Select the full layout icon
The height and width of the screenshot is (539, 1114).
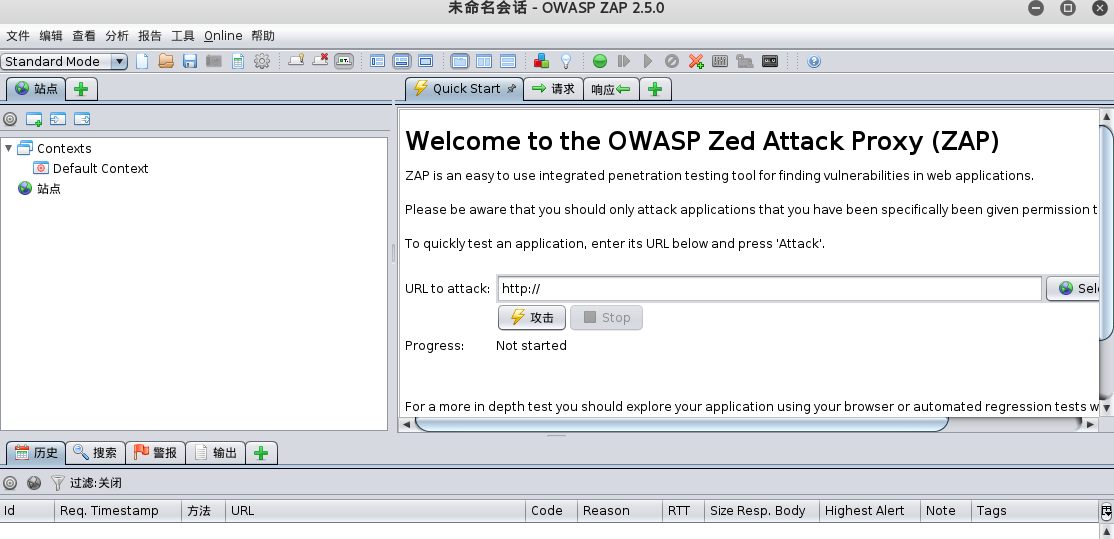tap(426, 61)
